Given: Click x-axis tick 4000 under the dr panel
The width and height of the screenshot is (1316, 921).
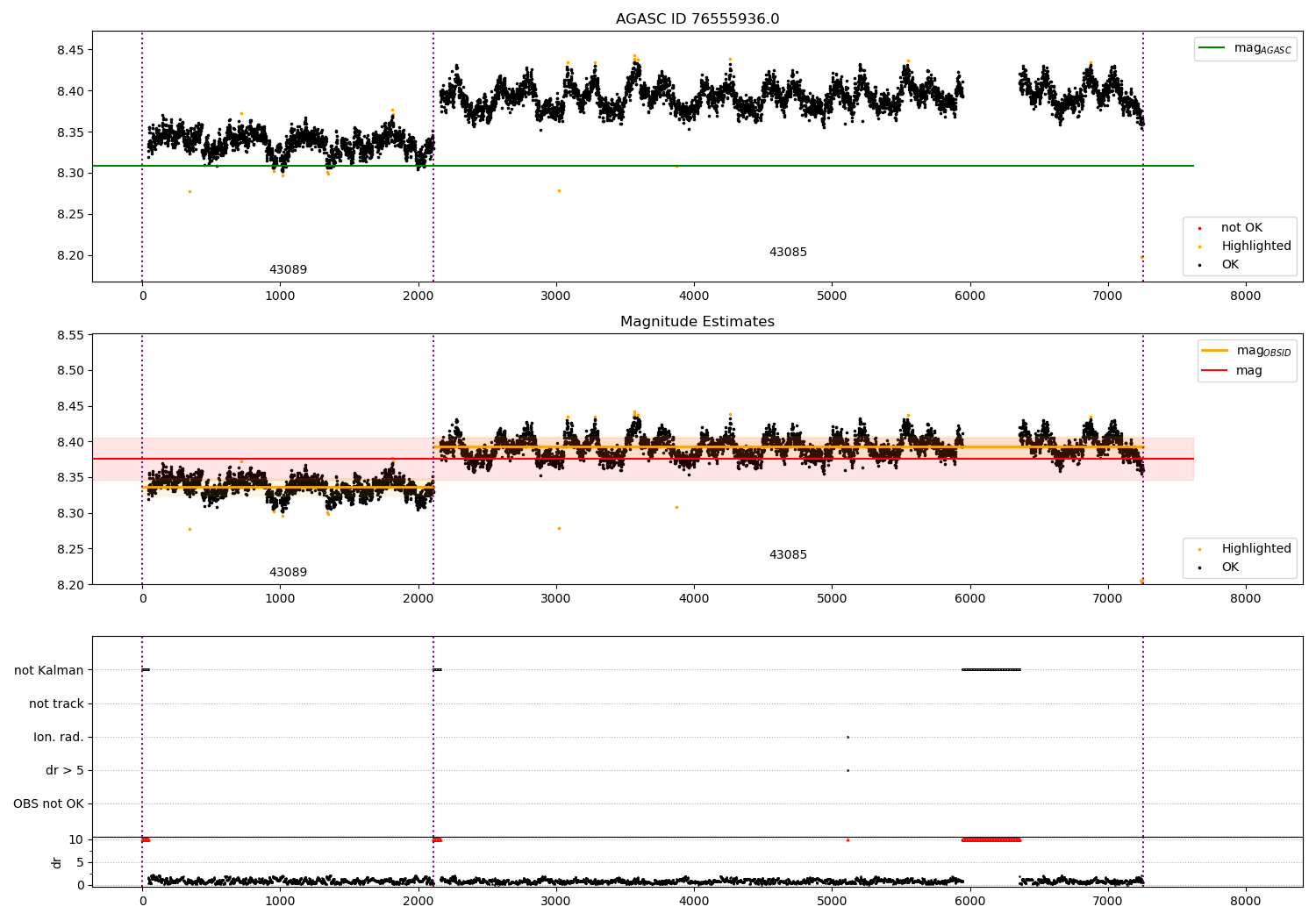Looking at the screenshot, I should 694,902.
